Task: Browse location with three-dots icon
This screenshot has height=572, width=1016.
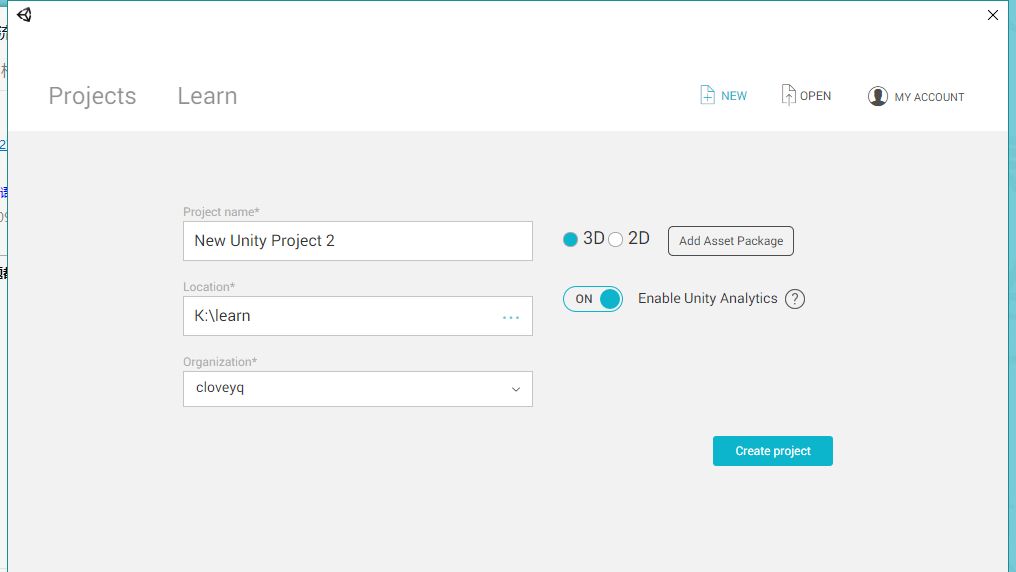Action: coord(511,317)
